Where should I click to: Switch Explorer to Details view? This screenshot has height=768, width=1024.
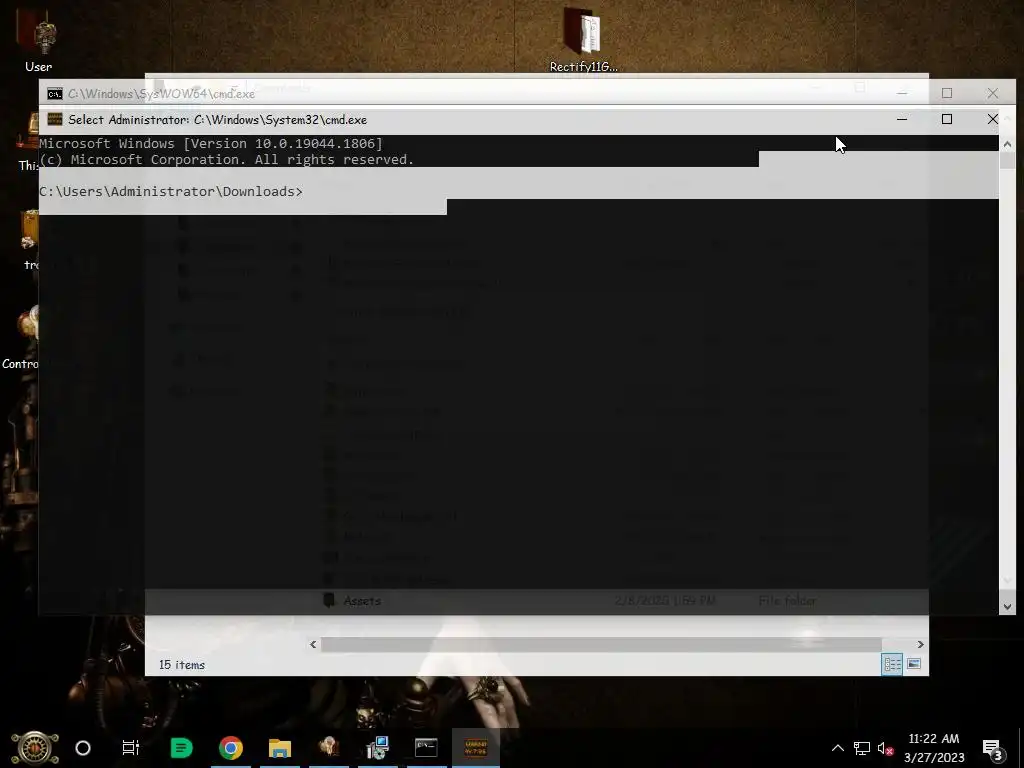pos(892,664)
